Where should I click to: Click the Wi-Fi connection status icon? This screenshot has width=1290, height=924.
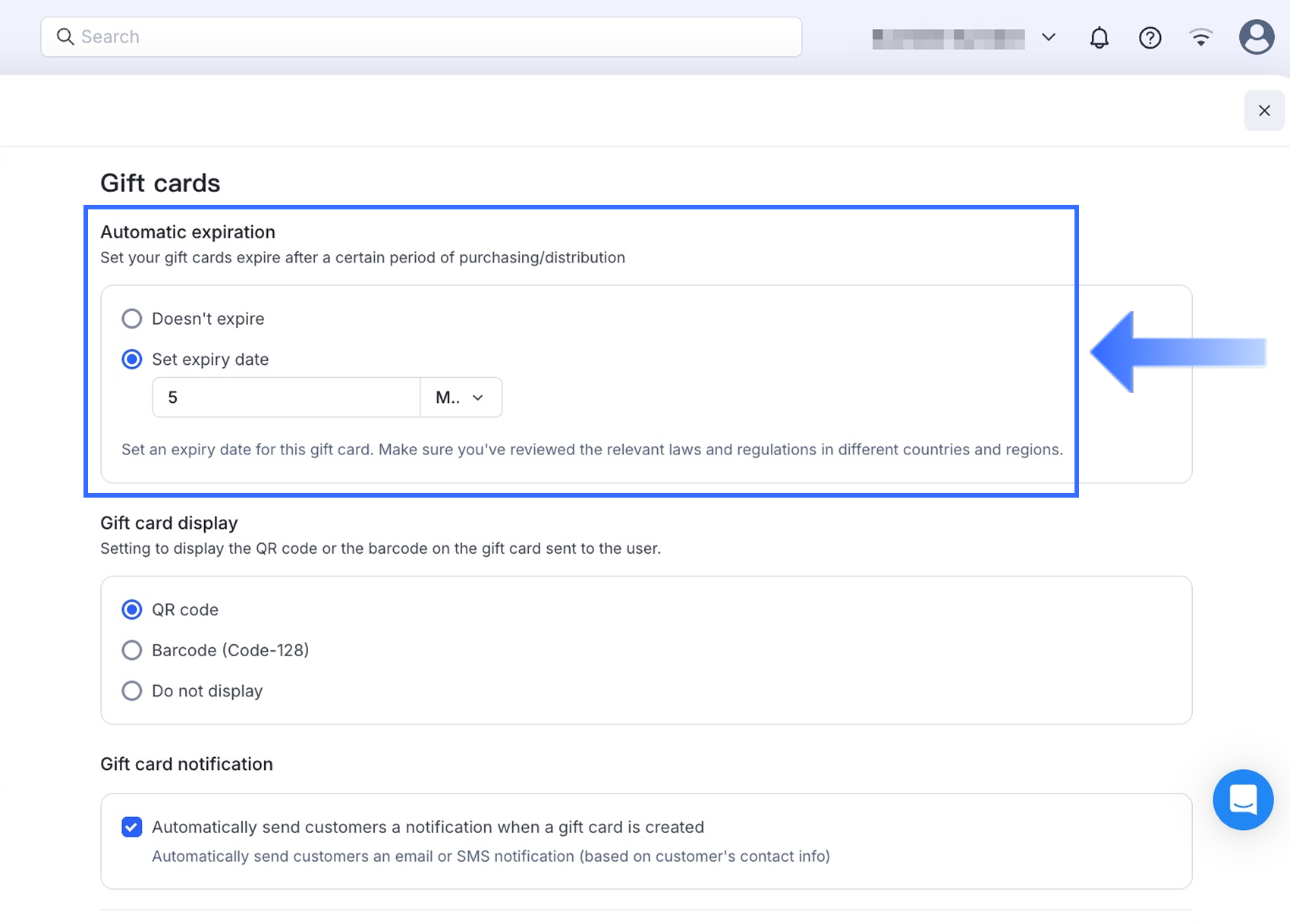(1200, 37)
